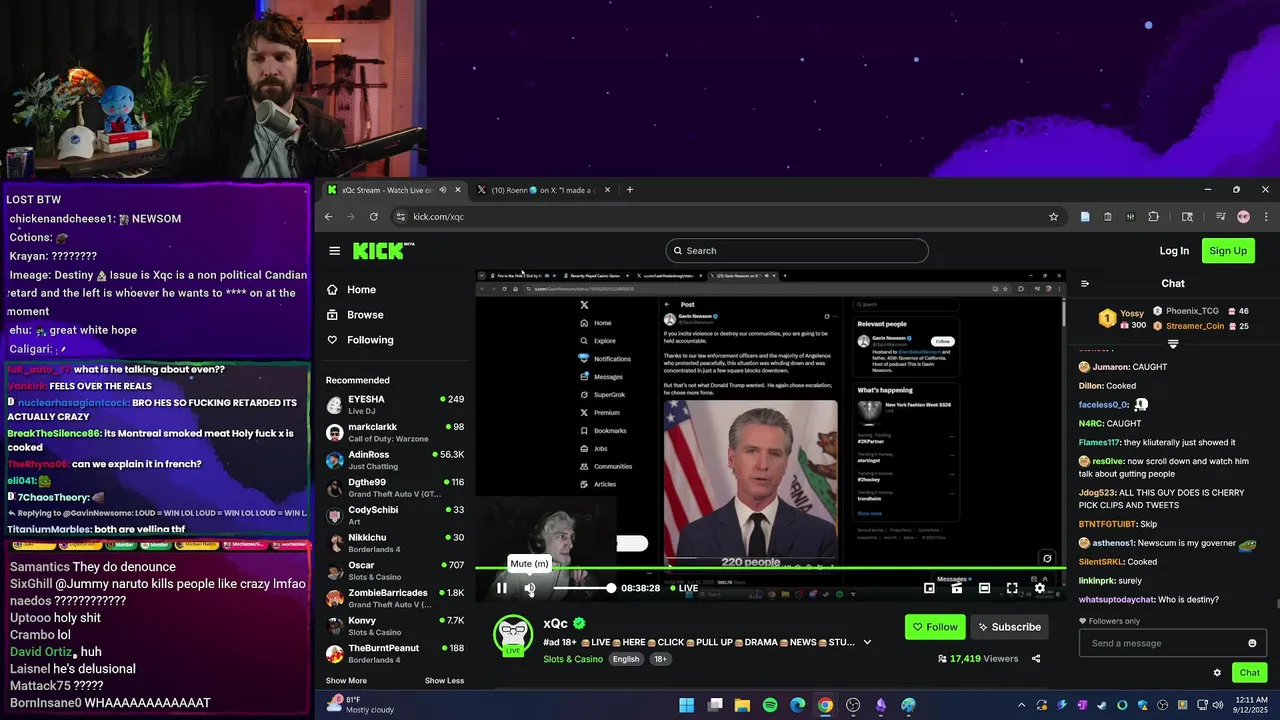Open TheBurntPeanut recommended channel

[x=395, y=653]
